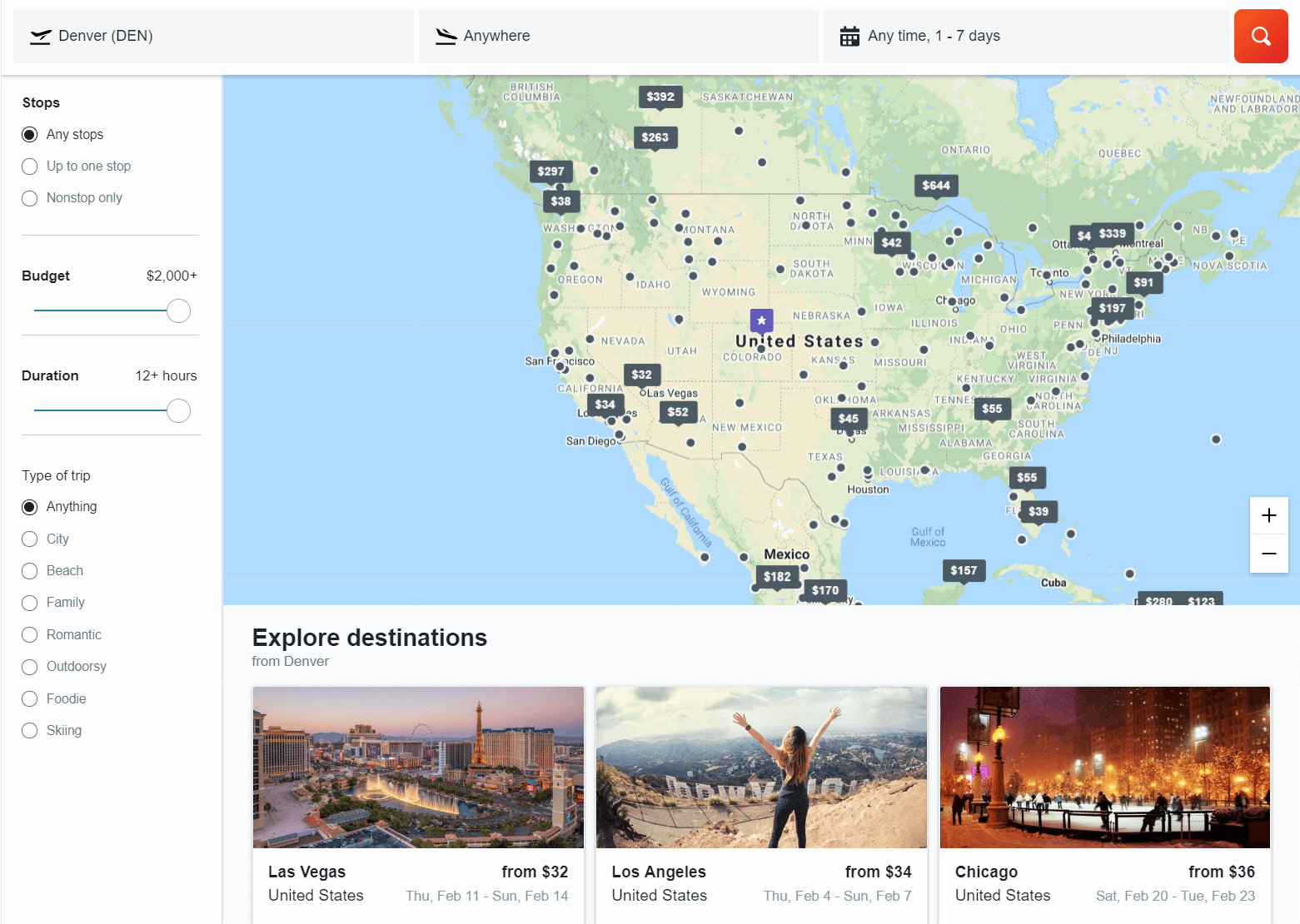
Task: Click the $644 price marker in Ontario
Action: [935, 186]
